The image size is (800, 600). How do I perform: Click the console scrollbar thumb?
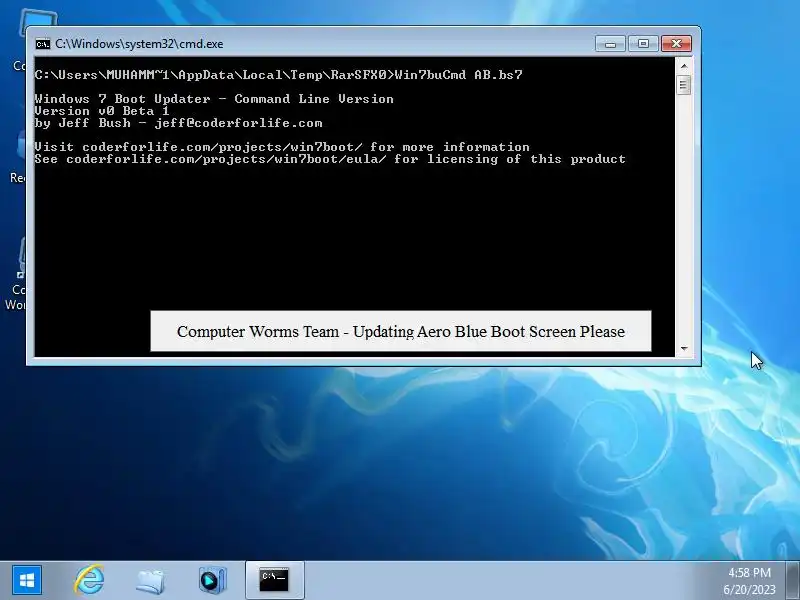(684, 84)
